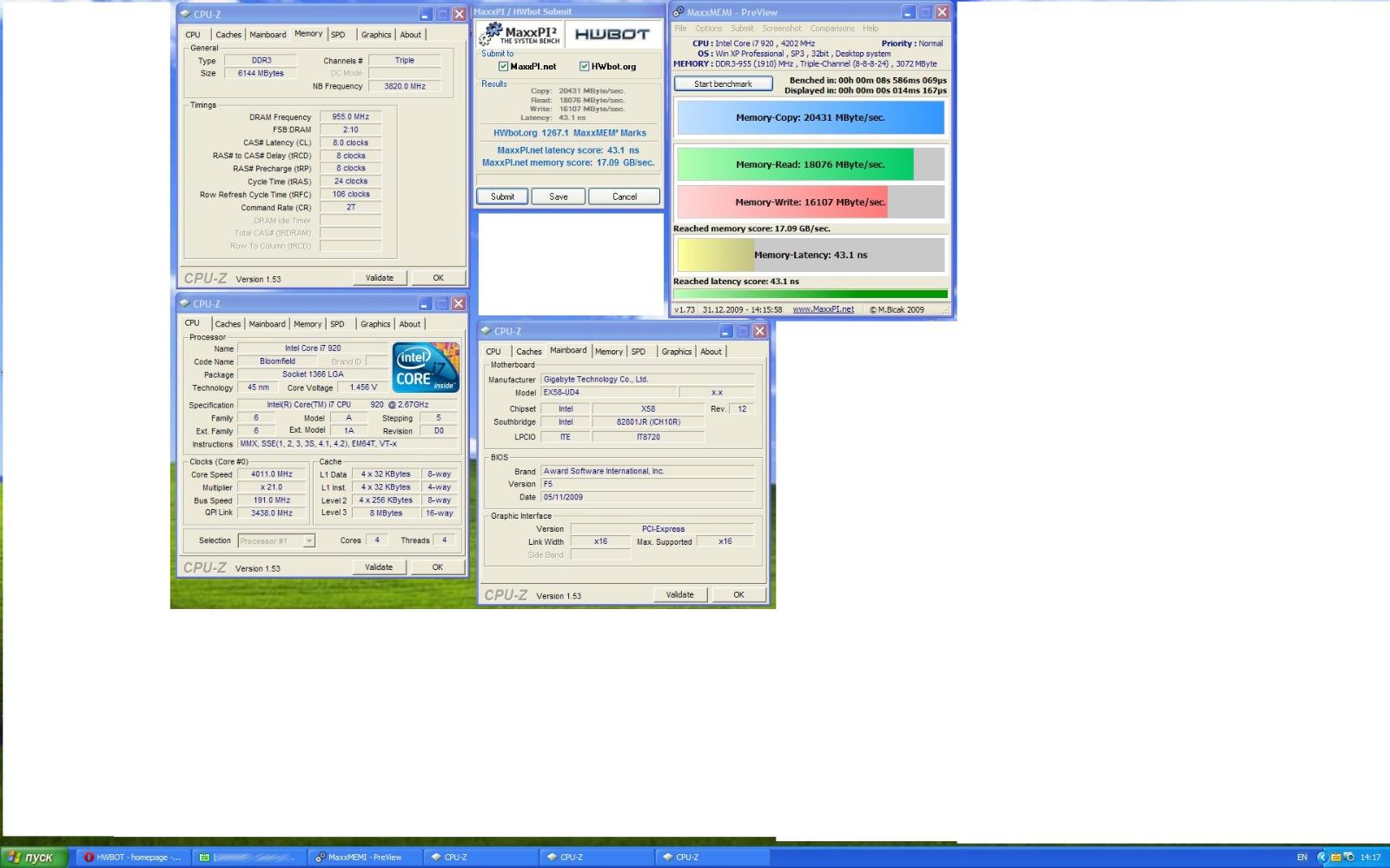
Task: Click OK in CPU-Z Memory window
Action: coord(439,278)
